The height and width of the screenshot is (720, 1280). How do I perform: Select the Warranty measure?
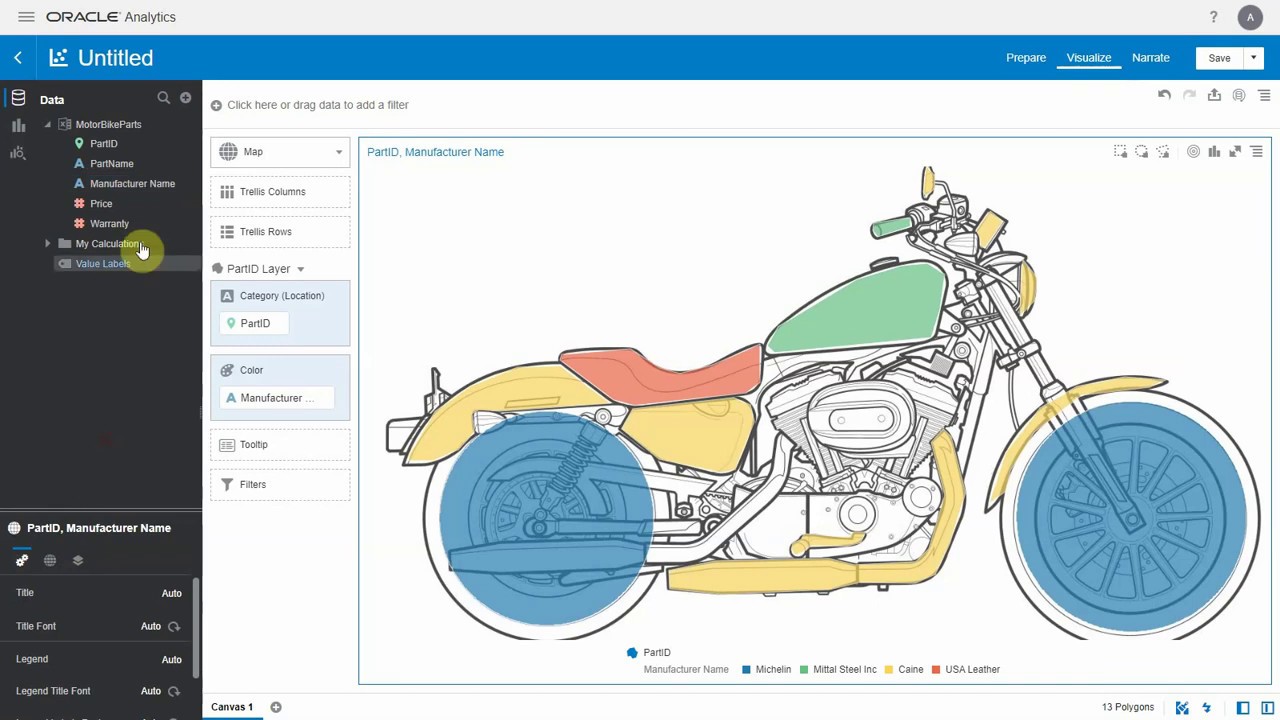[x=109, y=224]
